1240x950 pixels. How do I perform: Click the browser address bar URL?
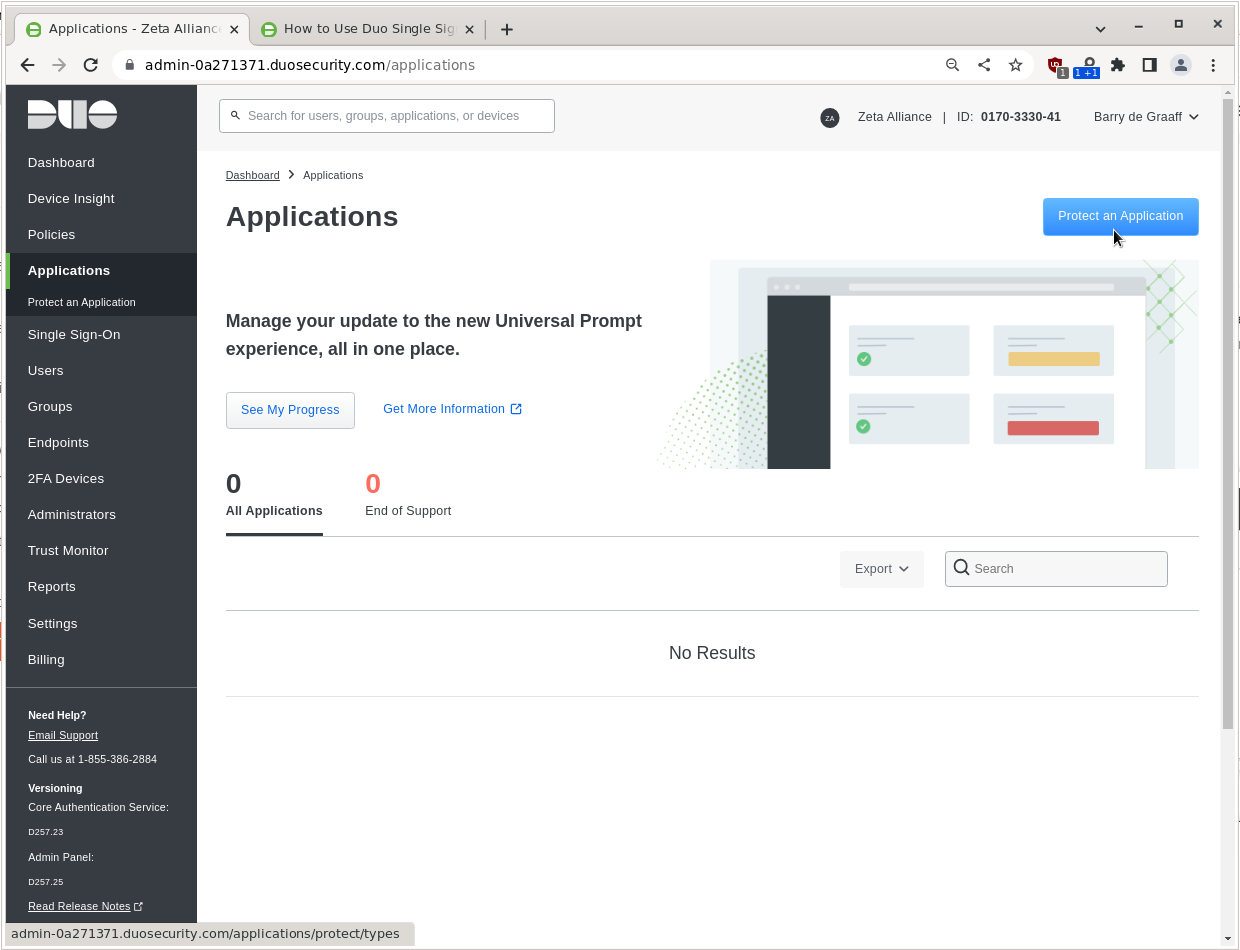(310, 65)
